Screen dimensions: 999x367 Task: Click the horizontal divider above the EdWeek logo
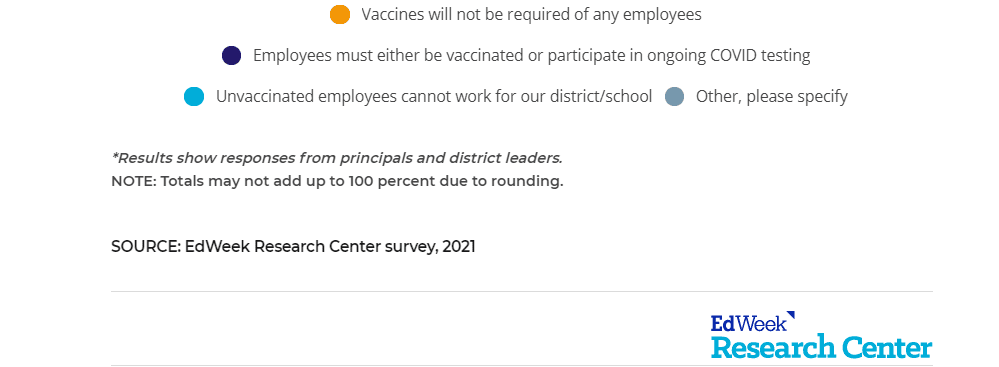pyautogui.click(x=522, y=292)
